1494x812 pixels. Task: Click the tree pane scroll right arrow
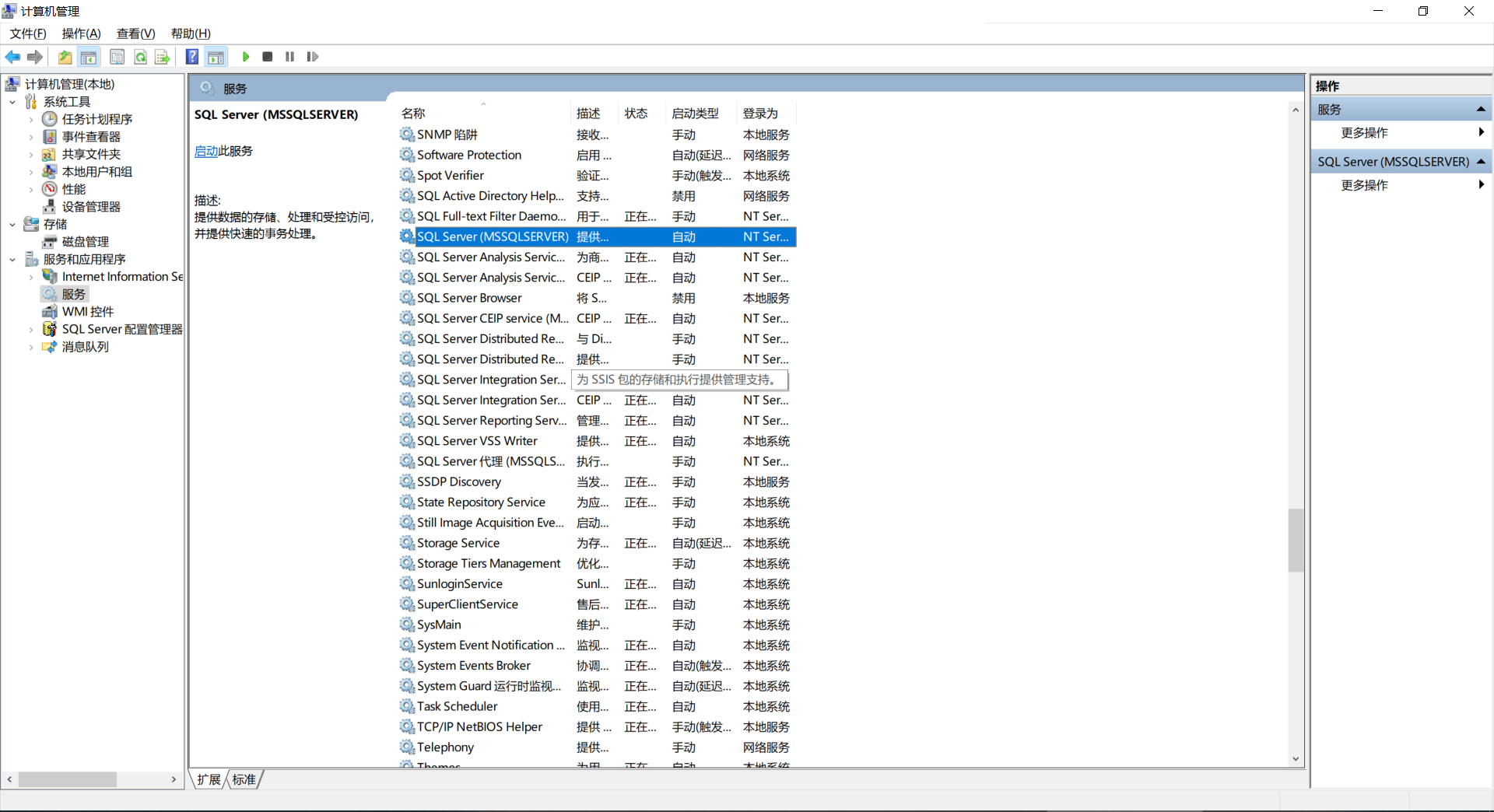pos(174,779)
